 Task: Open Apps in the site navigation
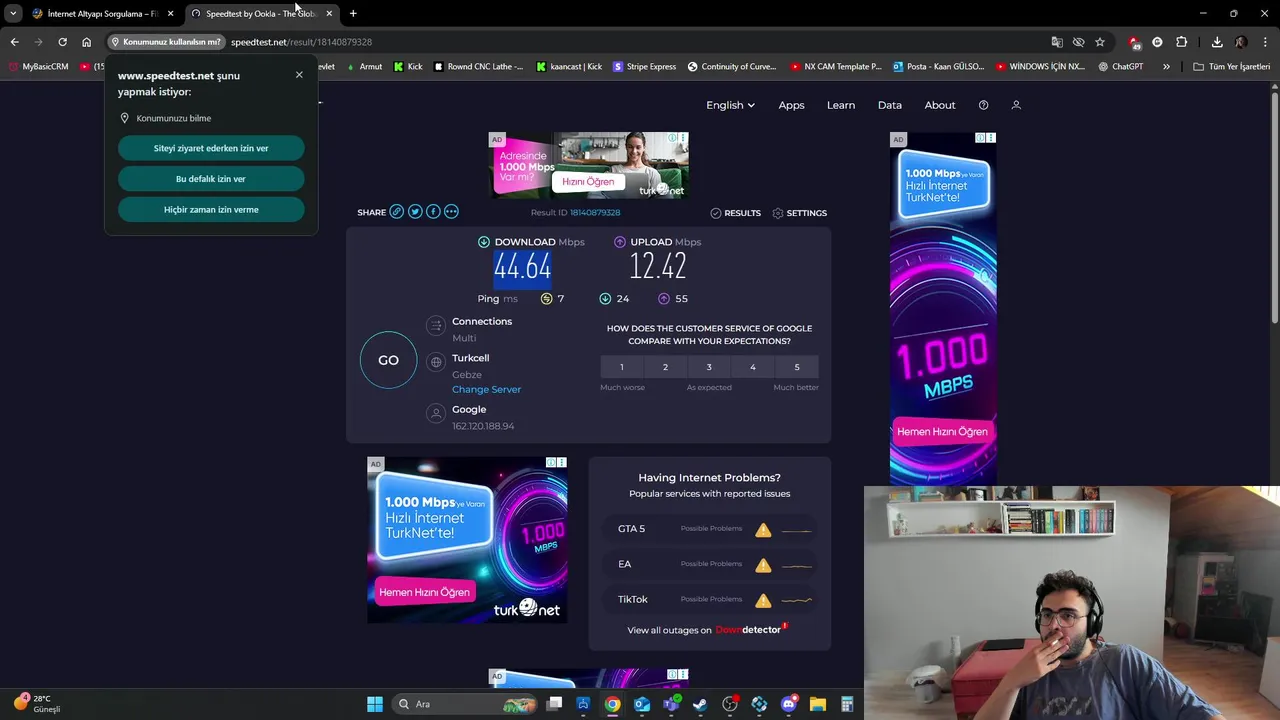[x=791, y=105]
